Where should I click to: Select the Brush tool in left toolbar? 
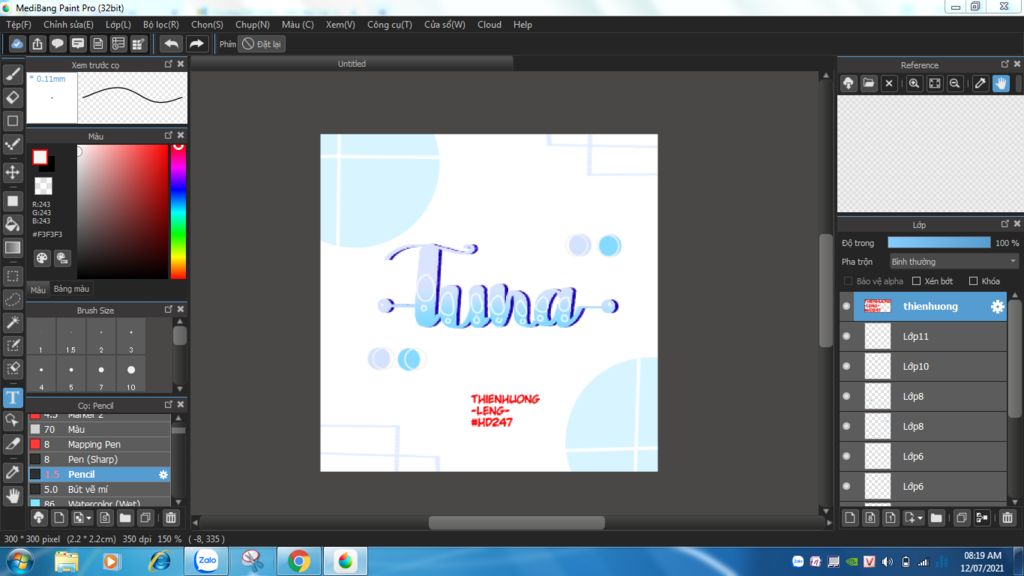pyautogui.click(x=12, y=74)
